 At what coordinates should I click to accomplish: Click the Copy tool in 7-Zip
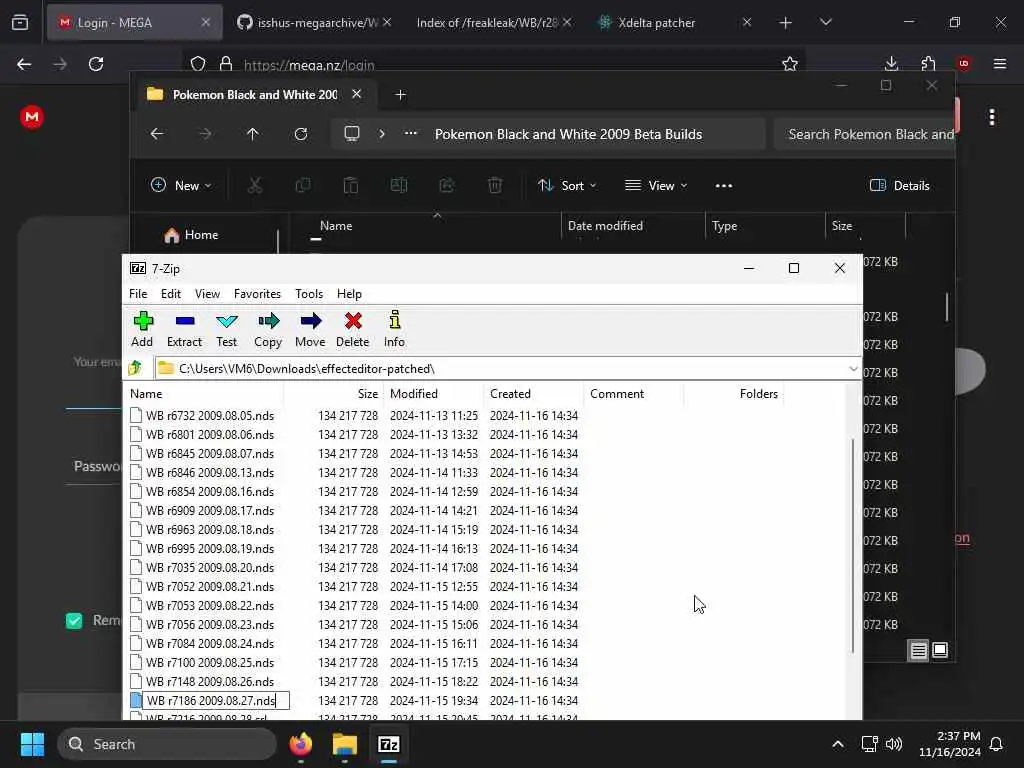point(268,329)
